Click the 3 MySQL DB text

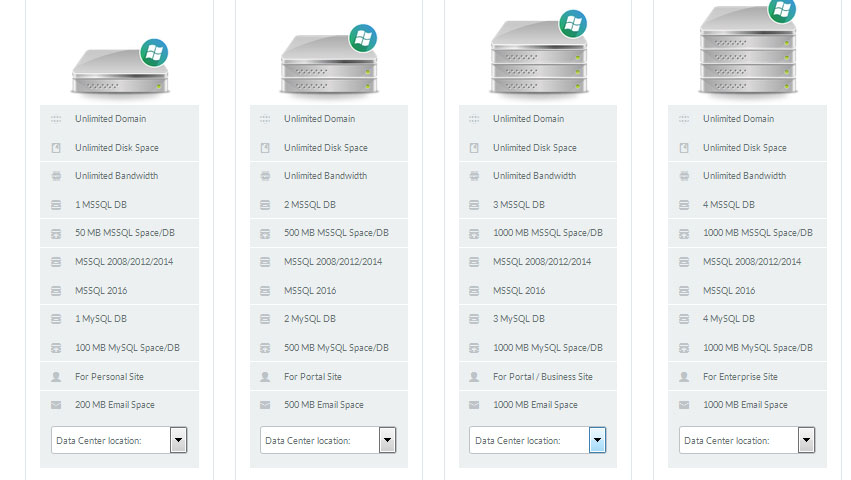tap(519, 319)
